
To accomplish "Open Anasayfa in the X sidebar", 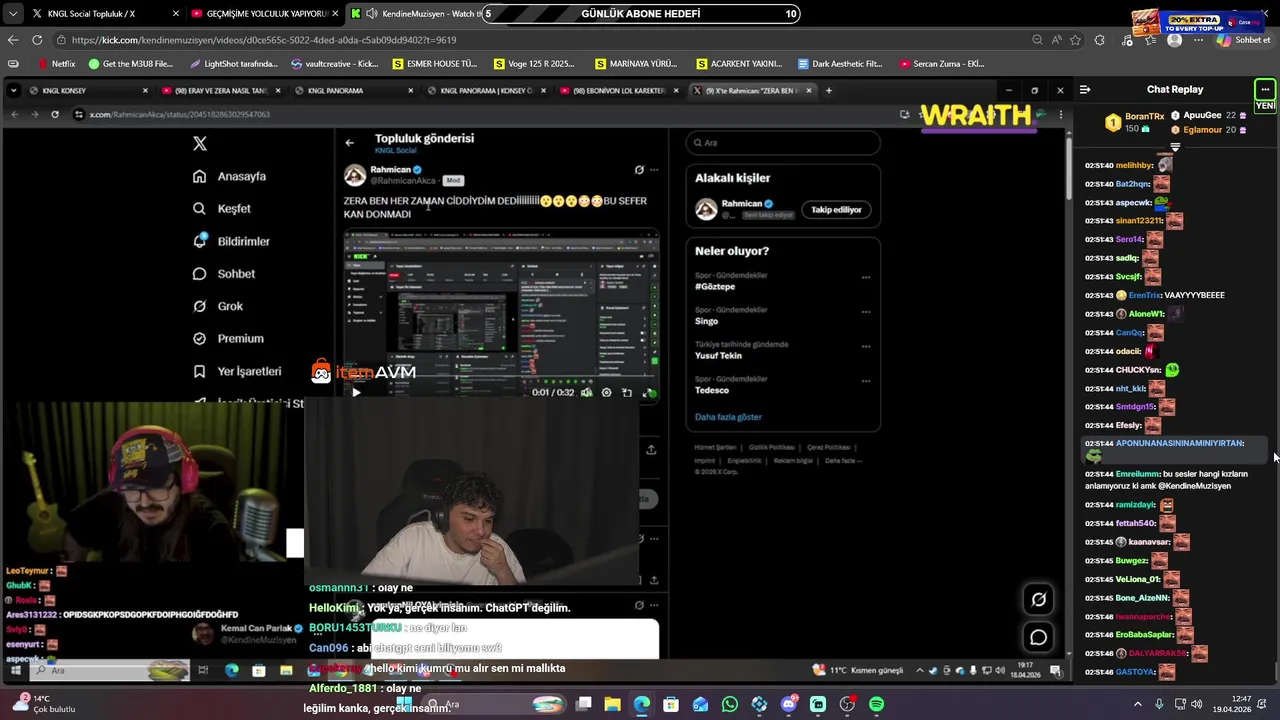I will coord(230,176).
